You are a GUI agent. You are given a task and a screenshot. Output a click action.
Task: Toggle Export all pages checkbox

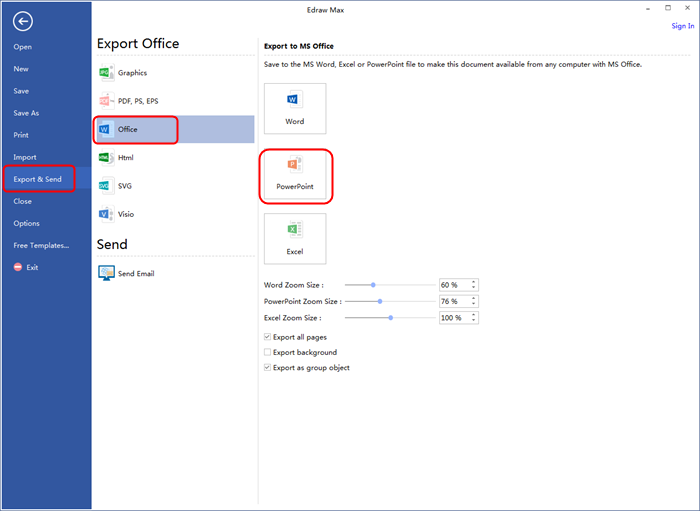pos(267,337)
